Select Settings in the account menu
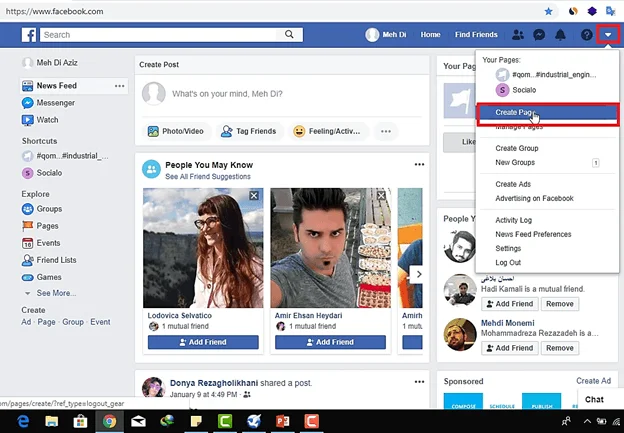 508,248
